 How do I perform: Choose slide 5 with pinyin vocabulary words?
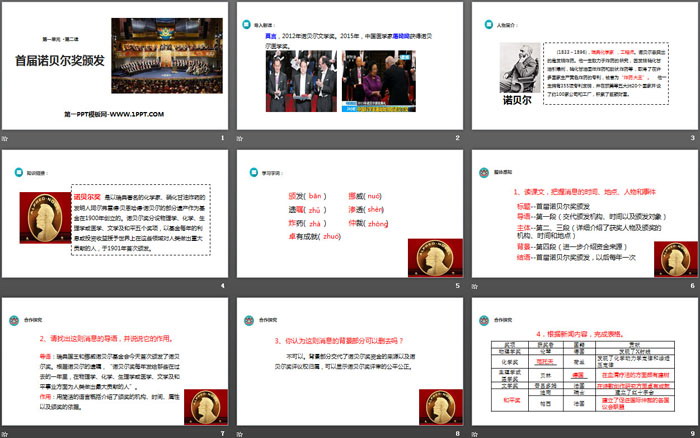pyautogui.click(x=349, y=213)
